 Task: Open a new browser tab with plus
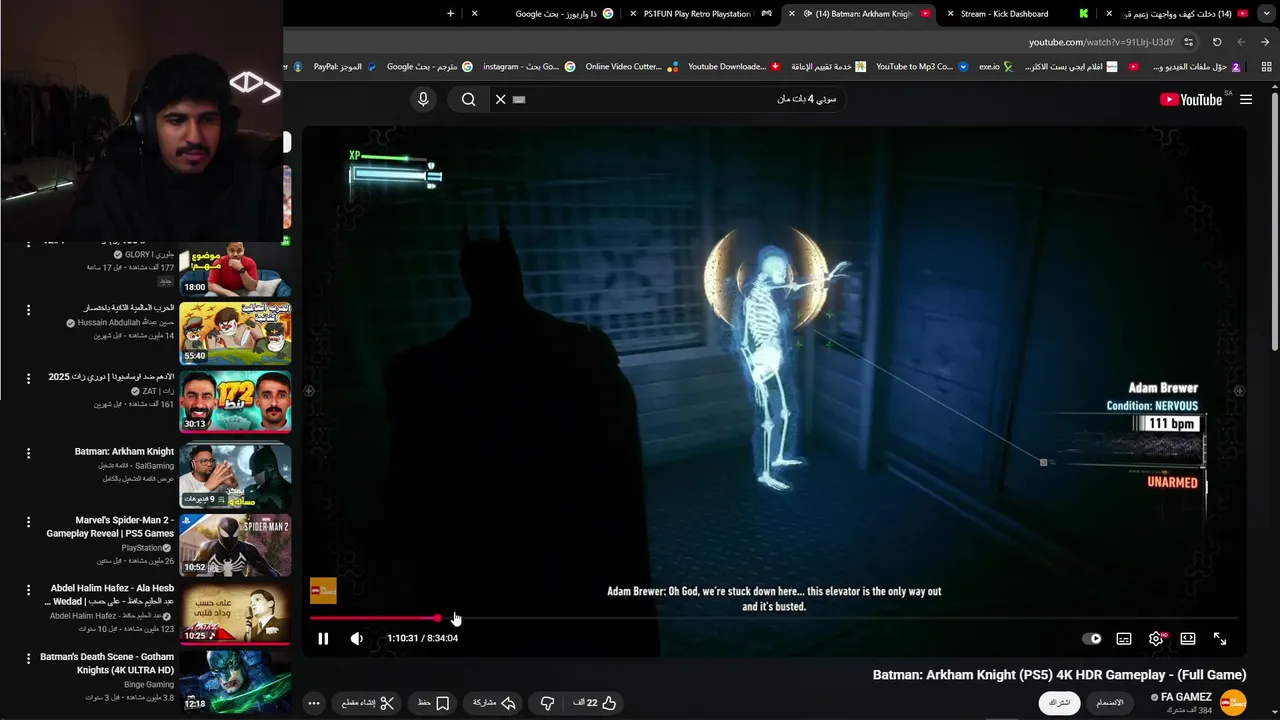[x=450, y=14]
